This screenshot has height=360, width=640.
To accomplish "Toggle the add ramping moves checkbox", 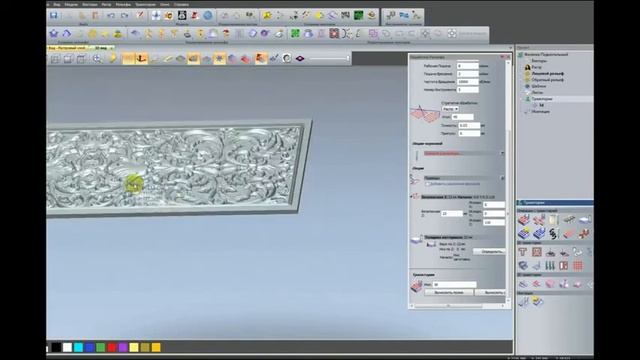I will 428,184.
